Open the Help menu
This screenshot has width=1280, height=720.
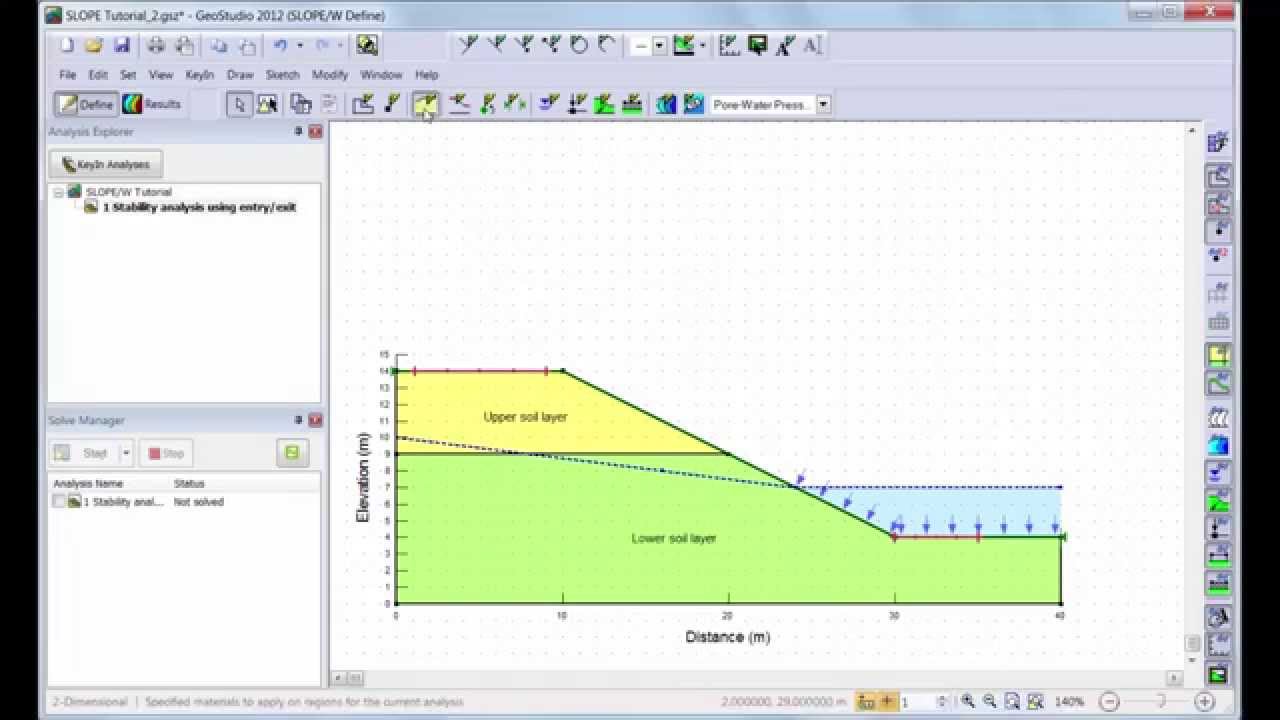tap(427, 75)
